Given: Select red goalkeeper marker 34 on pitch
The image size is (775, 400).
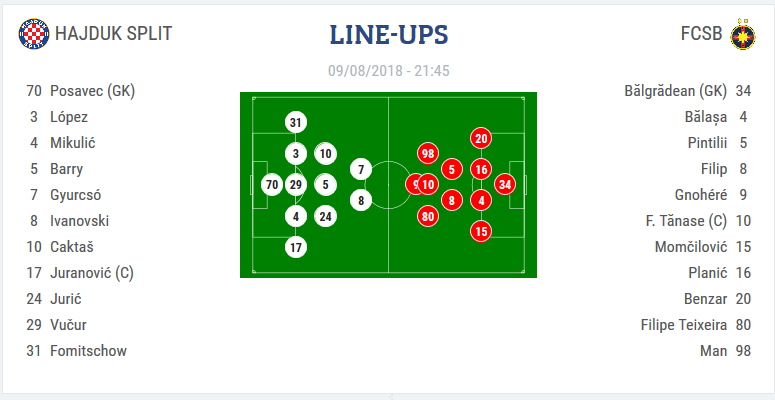Looking at the screenshot, I should click(505, 184).
